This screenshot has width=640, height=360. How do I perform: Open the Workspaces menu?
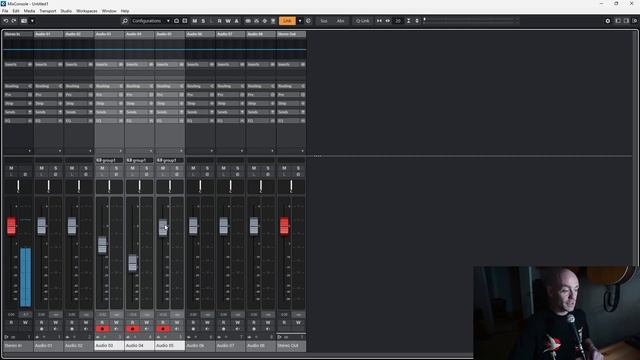(87, 11)
